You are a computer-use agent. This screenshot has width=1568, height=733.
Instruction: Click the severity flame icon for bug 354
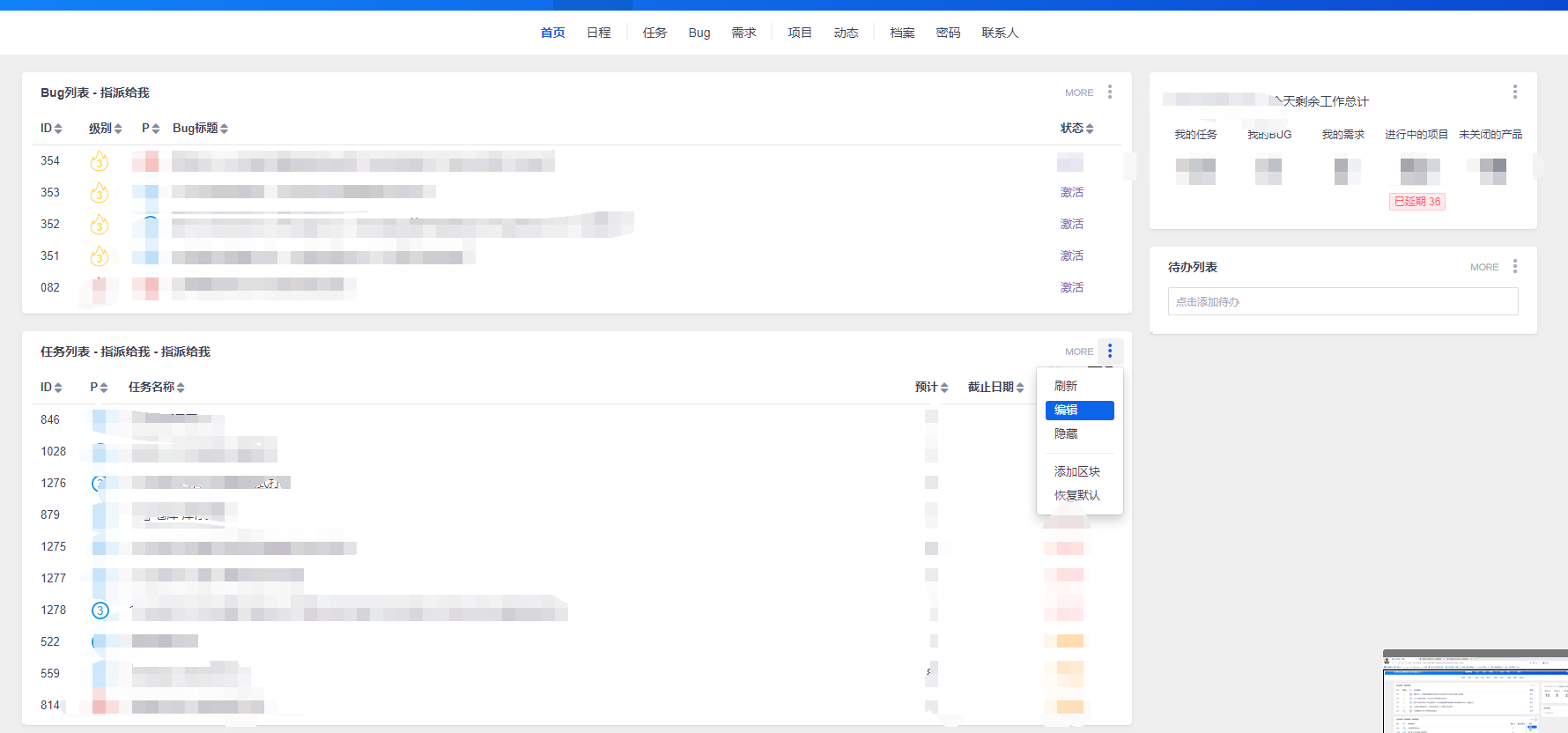click(100, 160)
